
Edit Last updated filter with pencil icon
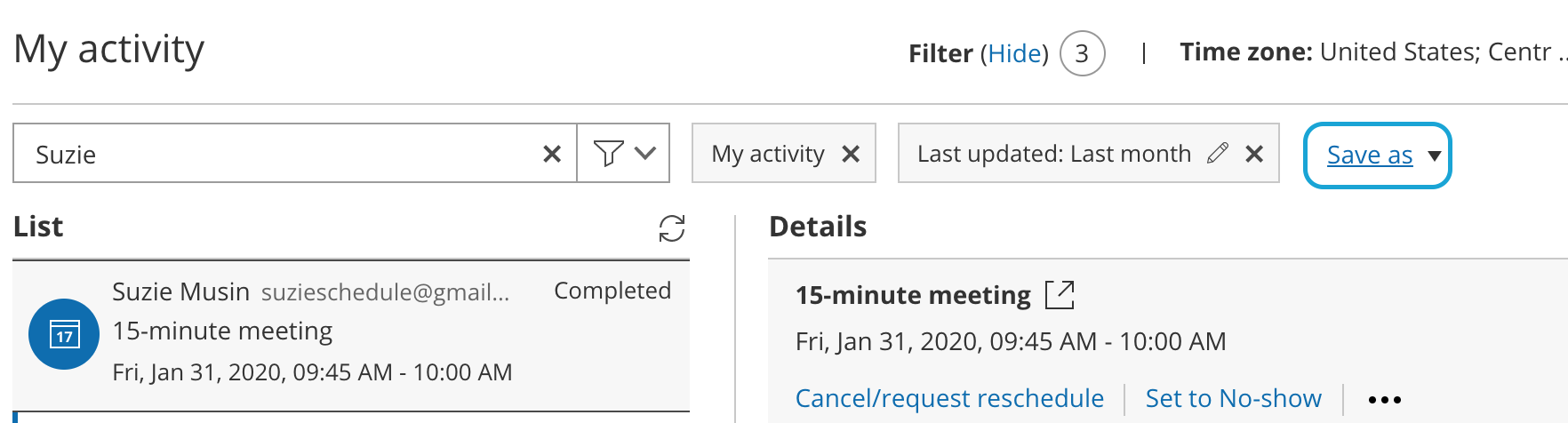1218,154
